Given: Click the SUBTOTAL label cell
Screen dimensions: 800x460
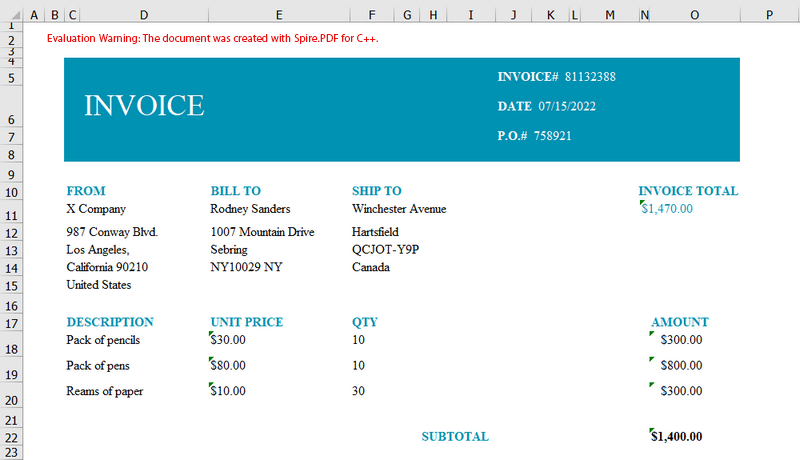Looking at the screenshot, I should 455,437.
